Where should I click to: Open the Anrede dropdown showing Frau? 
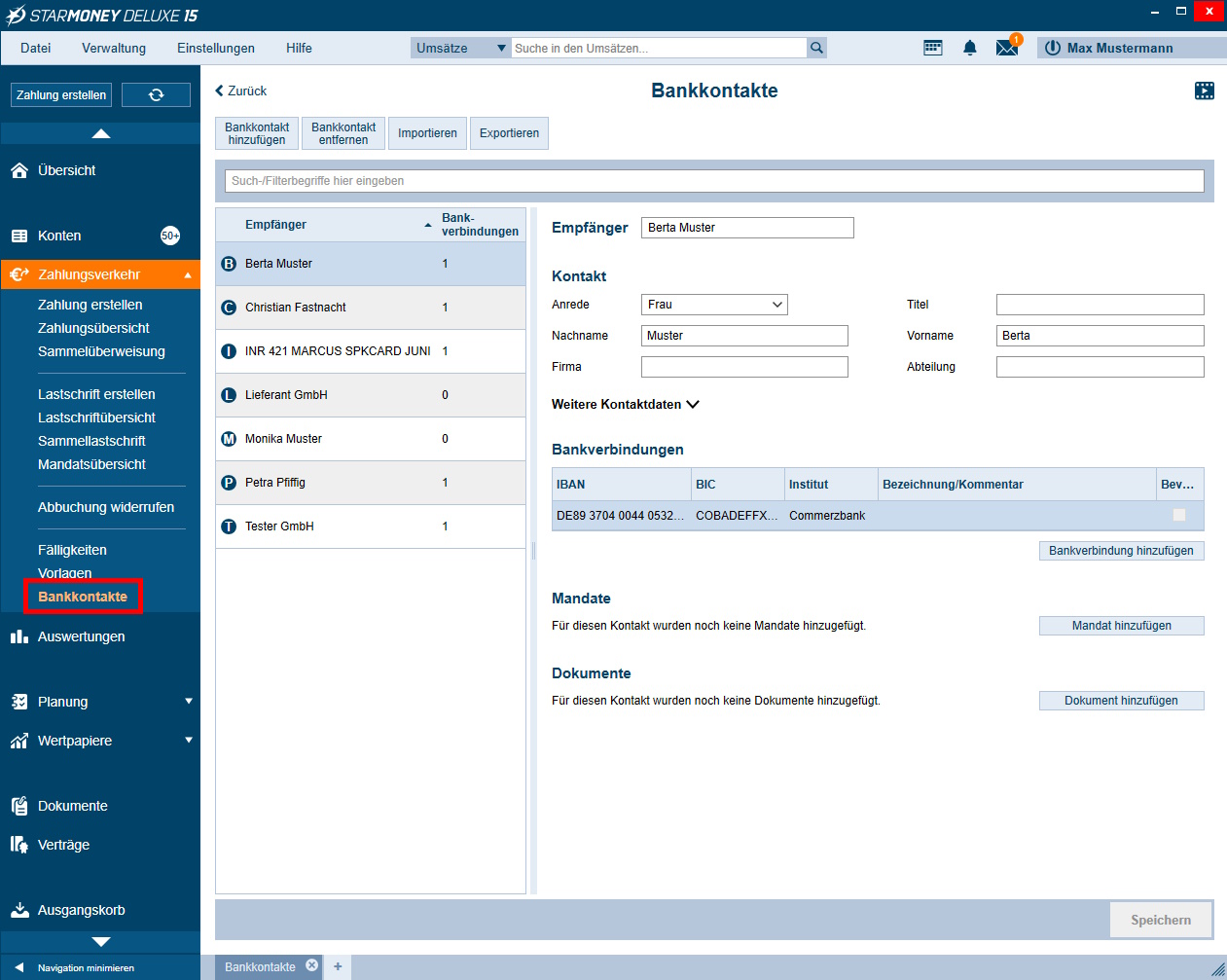coord(714,305)
